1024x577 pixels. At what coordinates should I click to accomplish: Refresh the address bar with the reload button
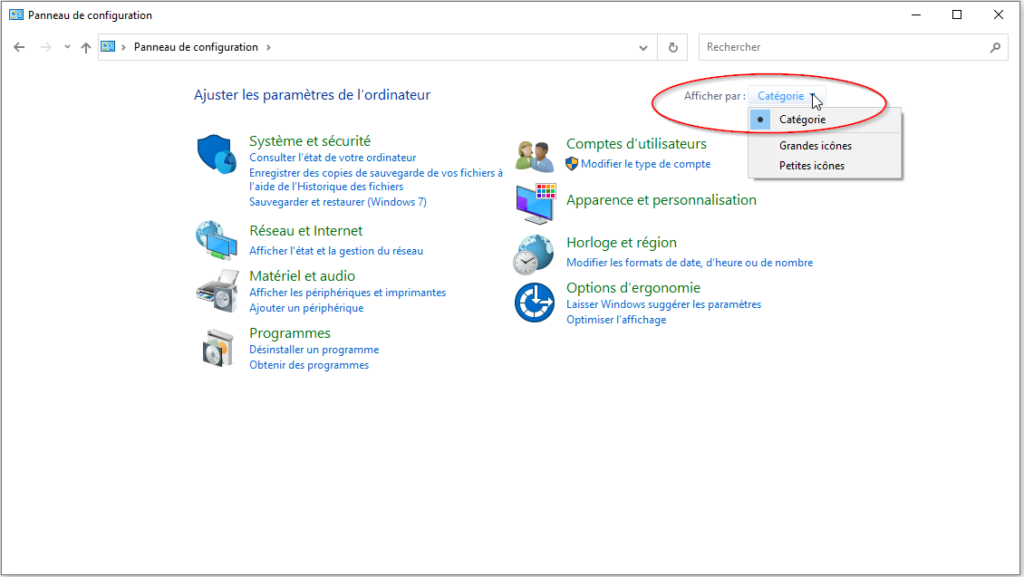(673, 47)
